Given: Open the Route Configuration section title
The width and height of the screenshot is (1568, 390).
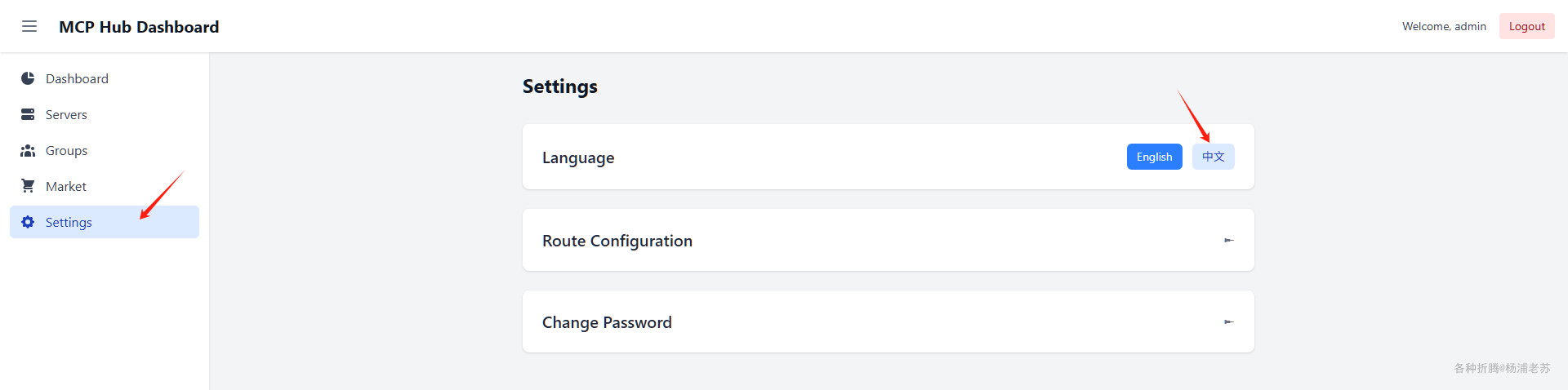Looking at the screenshot, I should pos(617,241).
